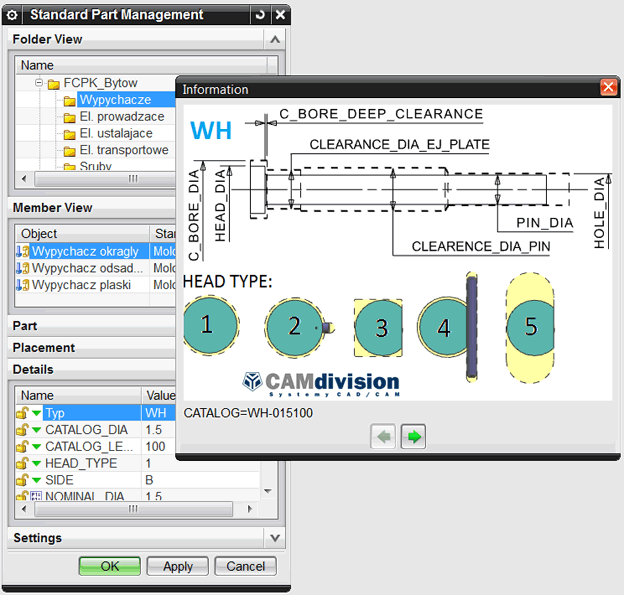Viewport: 624px width, 595px height.
Task: Collapse the FCPK_Bytow tree node
Action: pos(39,83)
